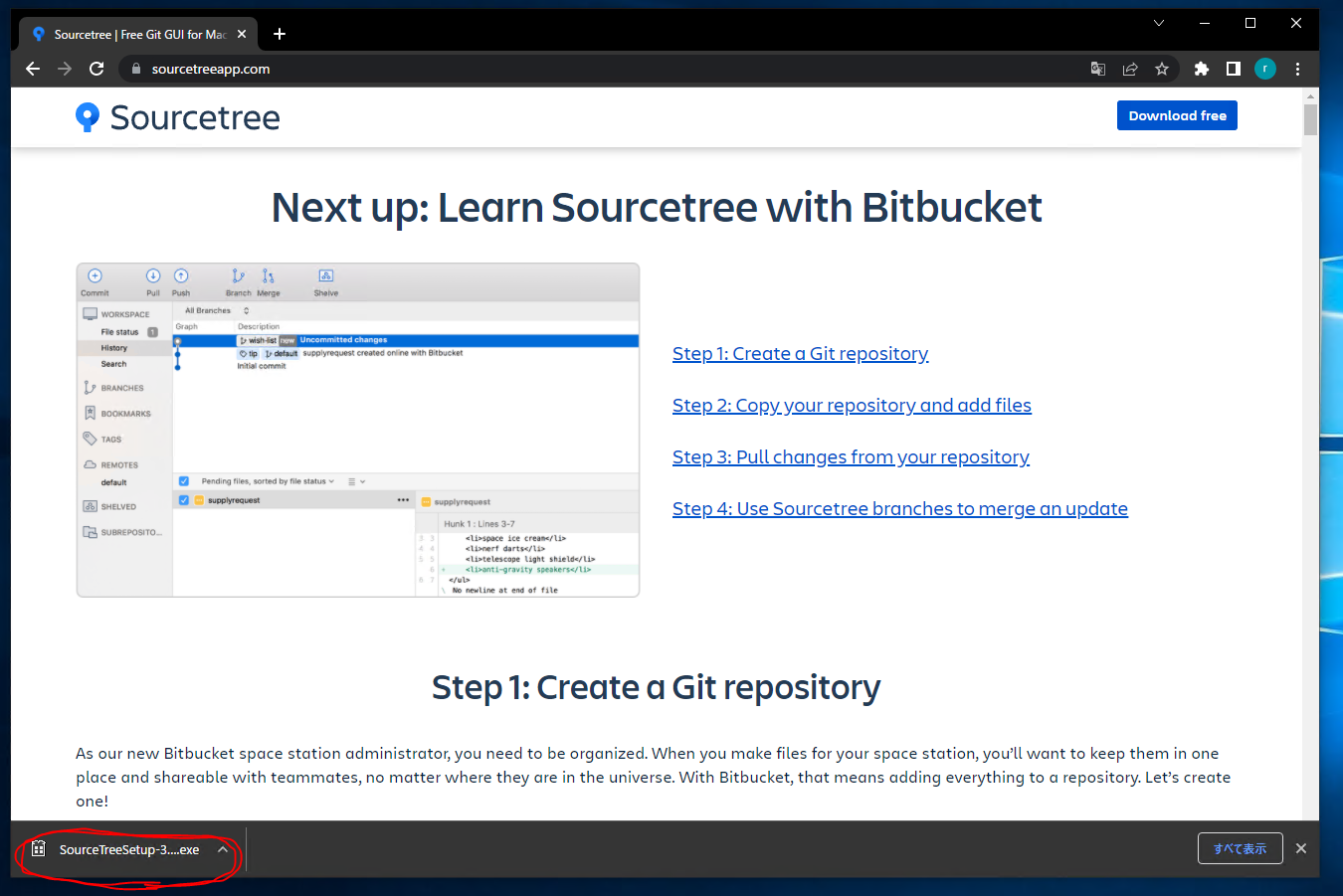The width and height of the screenshot is (1343, 896).
Task: Click the Sourcetree app screenshot thumbnail
Action: (358, 430)
